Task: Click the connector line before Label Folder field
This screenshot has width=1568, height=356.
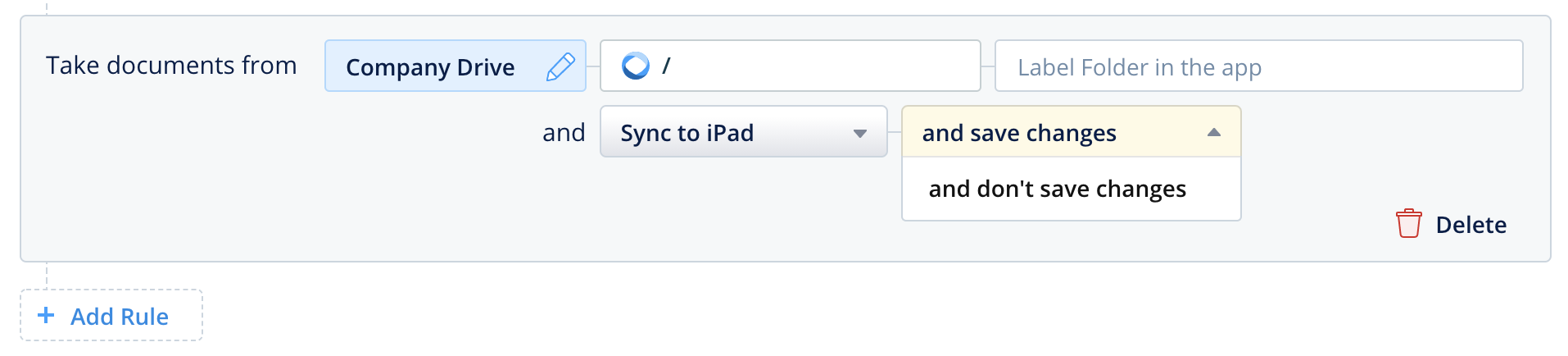Action: pyautogui.click(x=988, y=66)
